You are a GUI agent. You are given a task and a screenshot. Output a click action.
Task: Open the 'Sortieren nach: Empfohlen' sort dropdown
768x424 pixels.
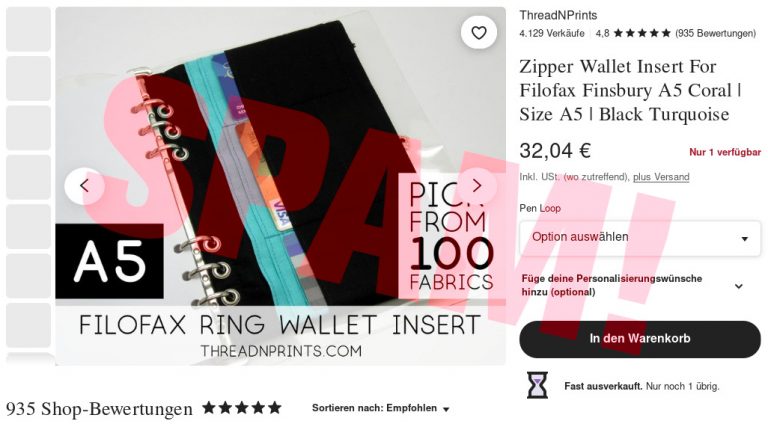point(381,408)
